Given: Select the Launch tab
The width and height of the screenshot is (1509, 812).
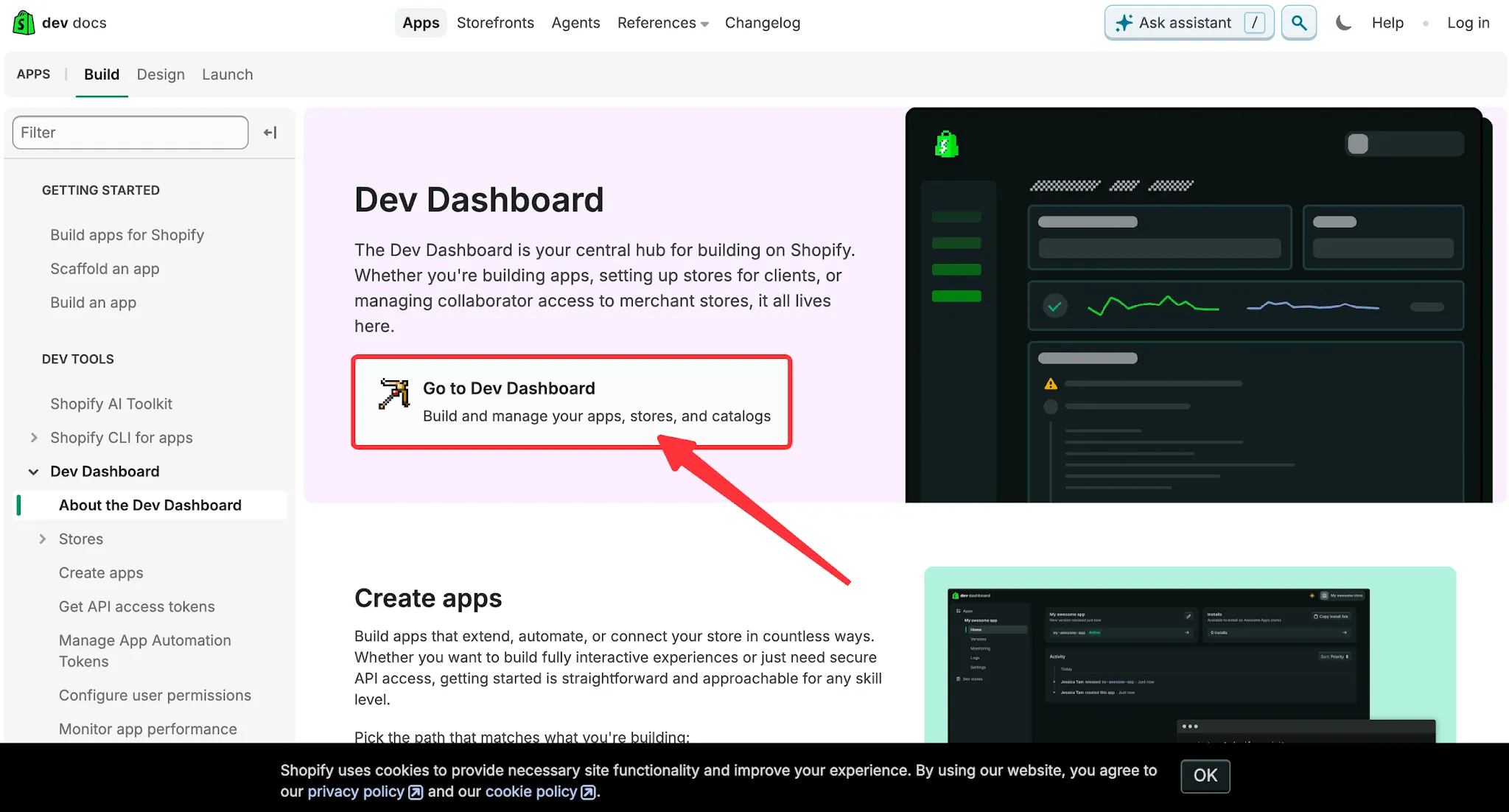Looking at the screenshot, I should point(228,74).
